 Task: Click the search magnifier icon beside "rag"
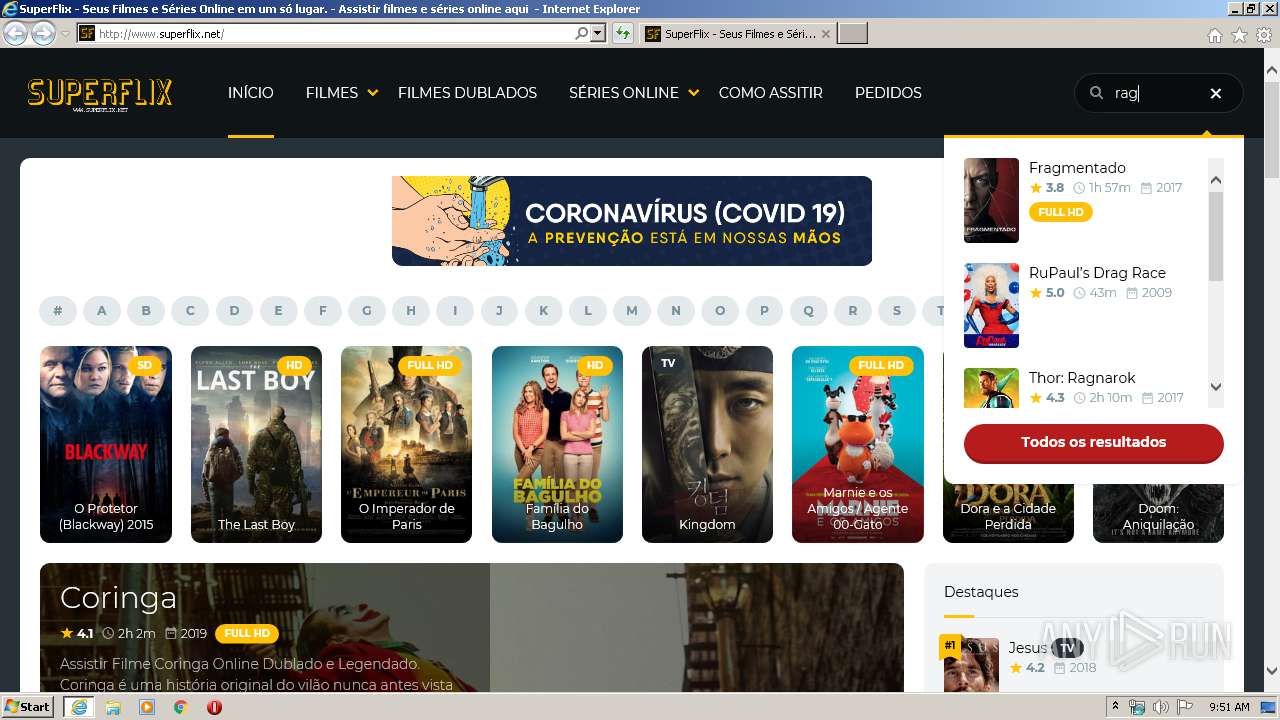coord(1096,93)
